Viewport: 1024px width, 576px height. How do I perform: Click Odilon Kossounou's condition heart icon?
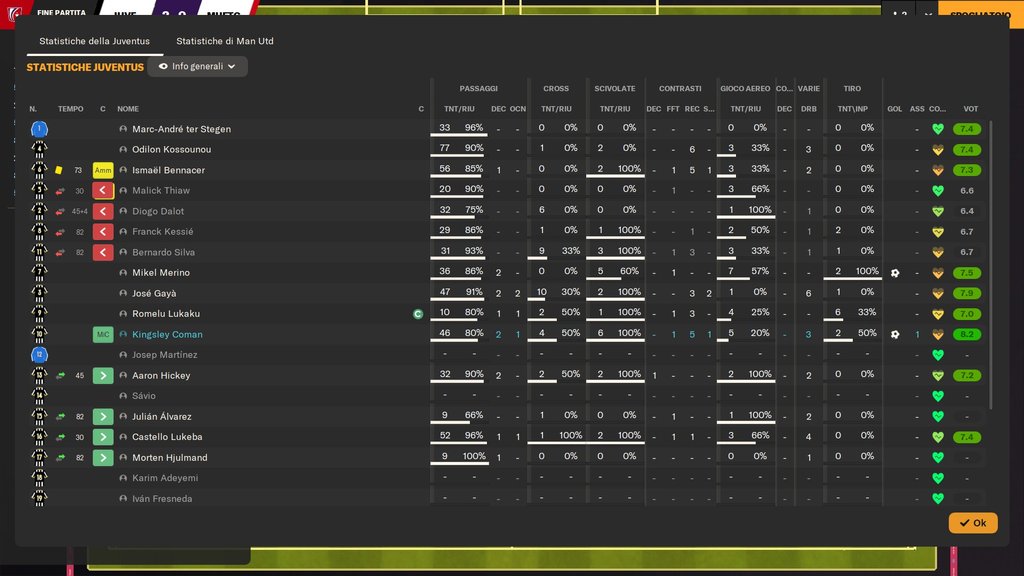[938, 150]
